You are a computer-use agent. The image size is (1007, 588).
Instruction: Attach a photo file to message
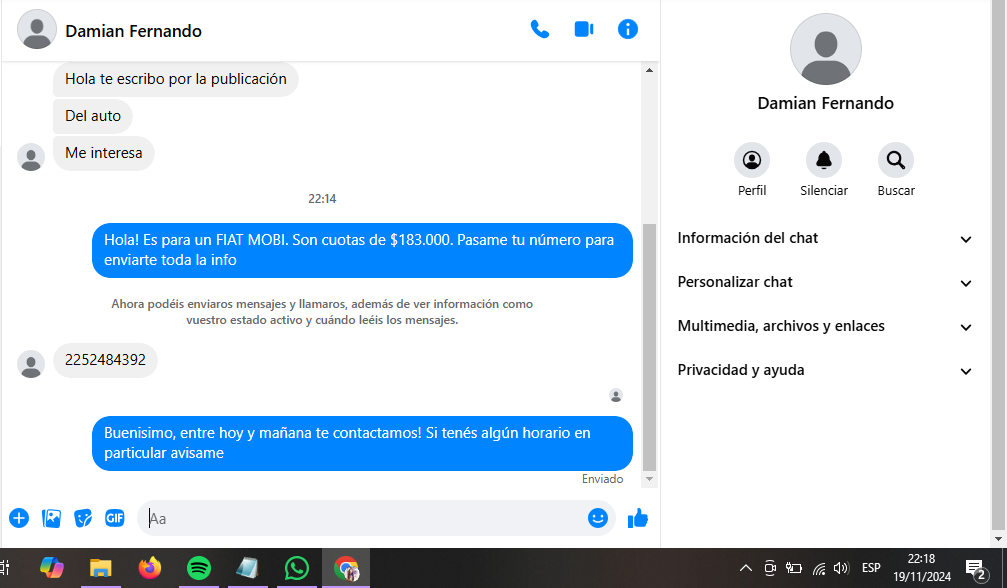[x=52, y=518]
